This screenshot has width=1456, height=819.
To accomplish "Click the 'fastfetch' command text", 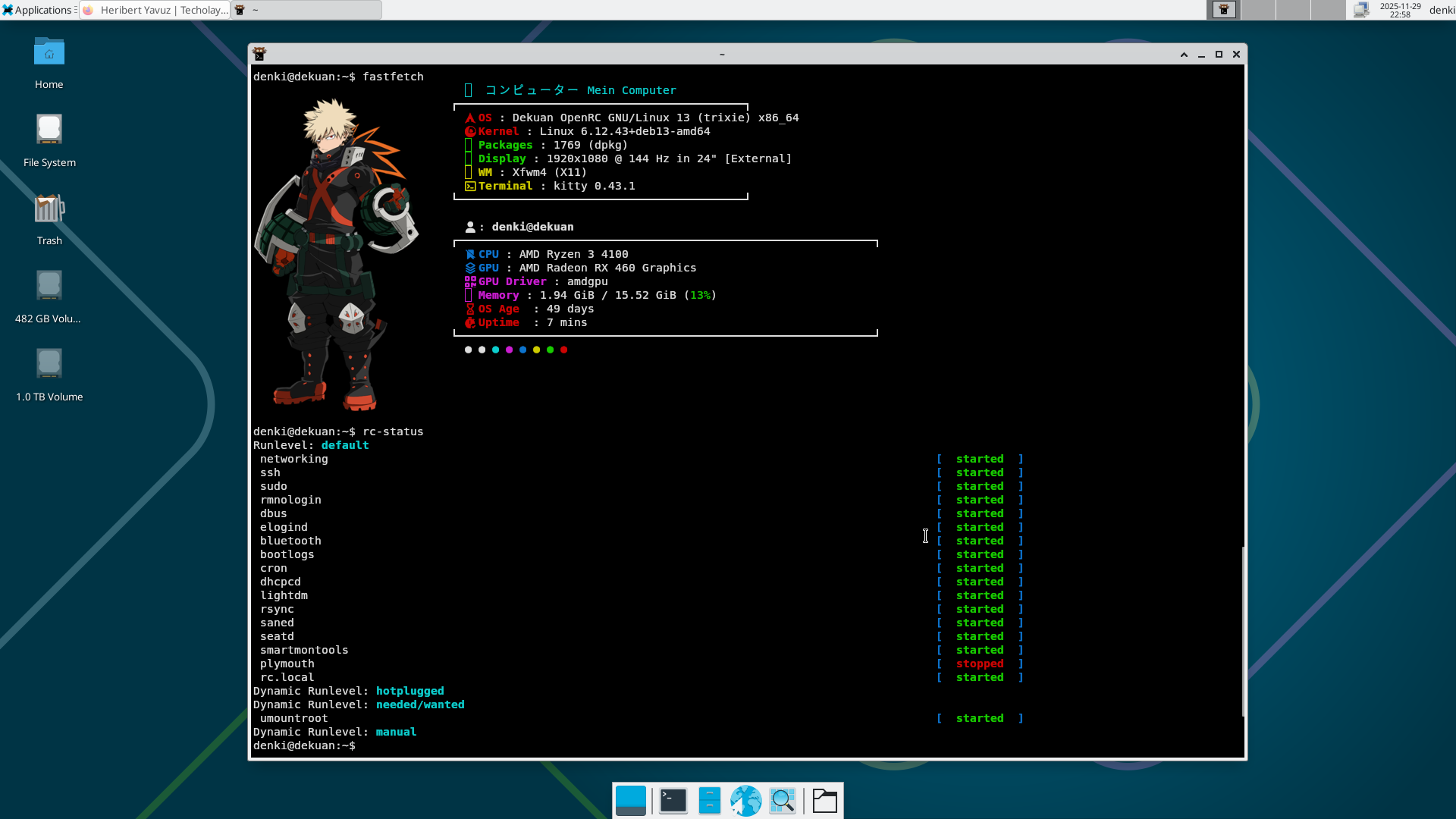I will pos(393,77).
